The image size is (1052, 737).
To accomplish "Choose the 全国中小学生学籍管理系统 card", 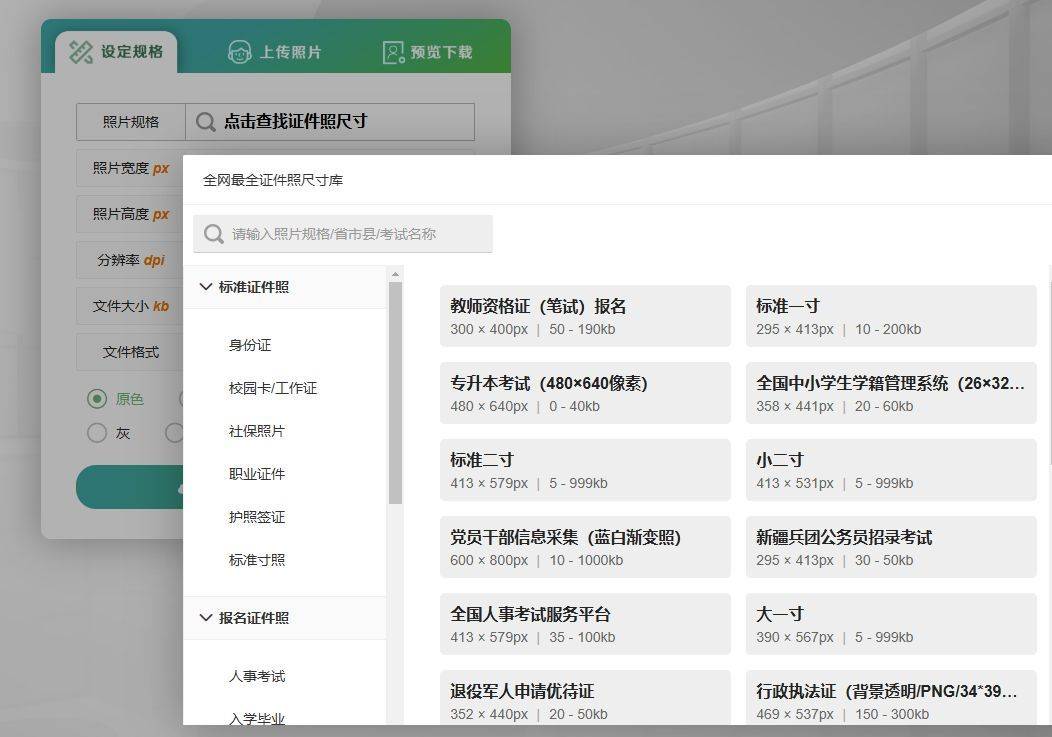I will pos(891,393).
